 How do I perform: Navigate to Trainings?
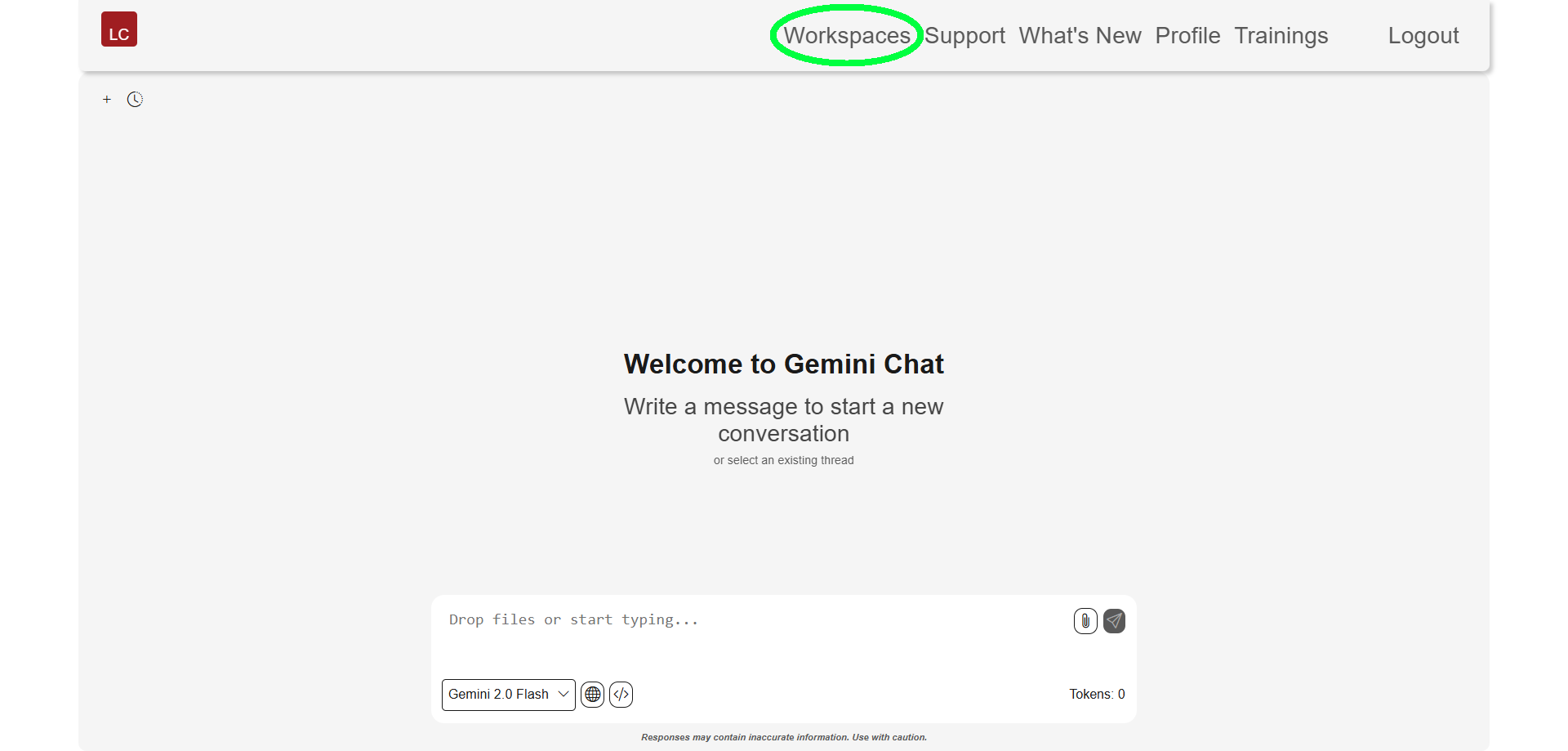tap(1281, 36)
